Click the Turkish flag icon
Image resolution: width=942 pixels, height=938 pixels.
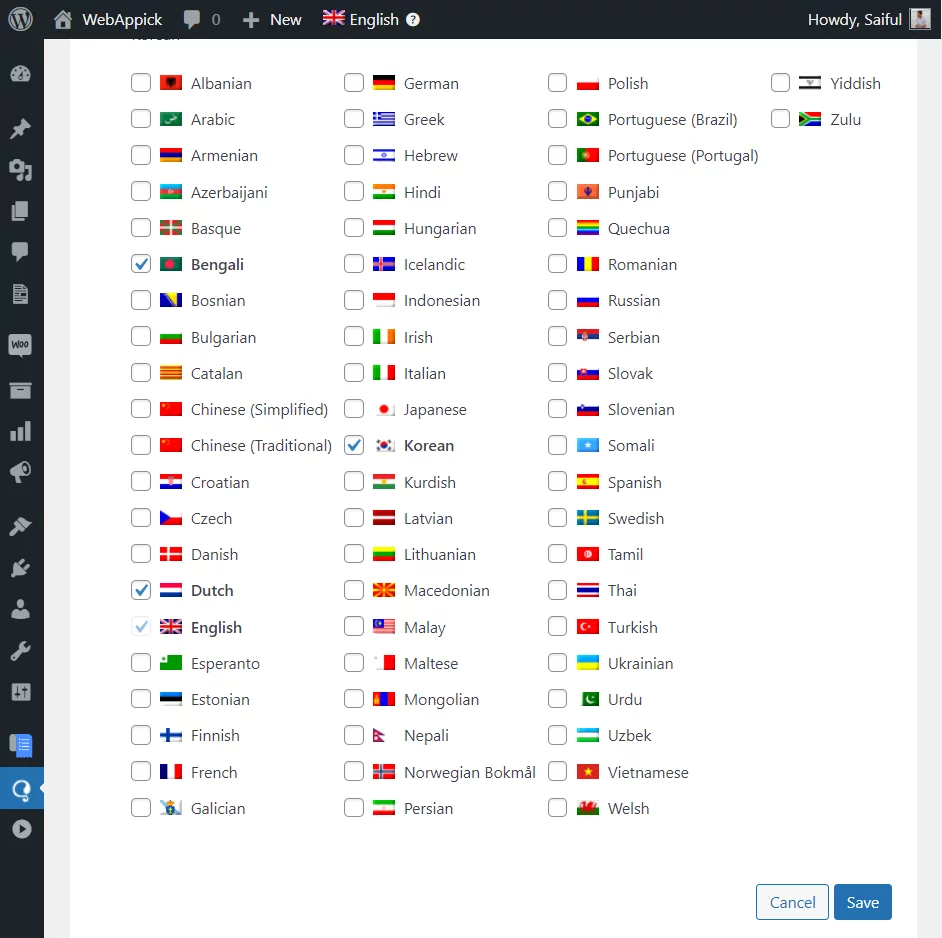point(588,627)
